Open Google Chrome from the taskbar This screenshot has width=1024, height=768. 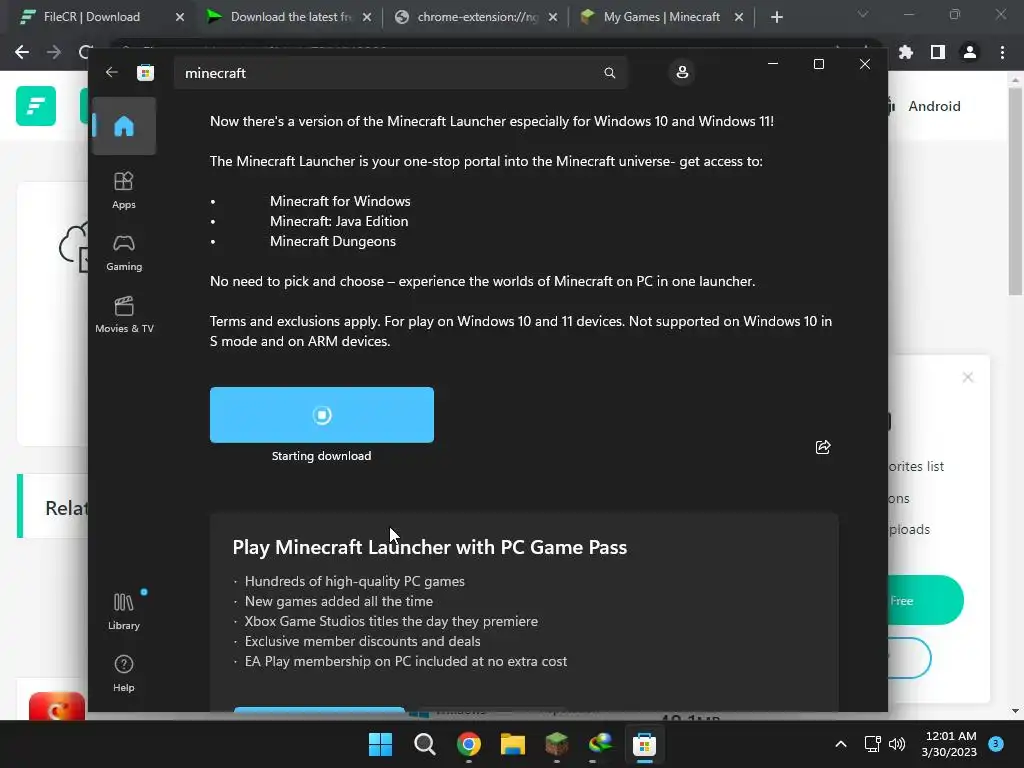[469, 744]
